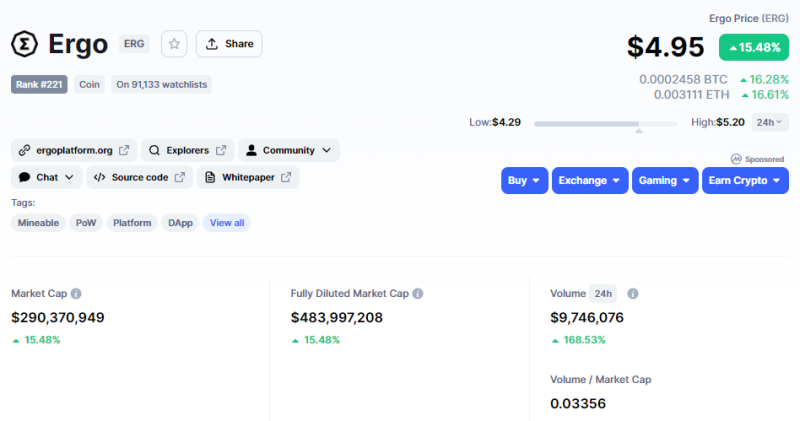The image size is (800, 421).
Task: Open the Source code link
Action: [x=139, y=177]
